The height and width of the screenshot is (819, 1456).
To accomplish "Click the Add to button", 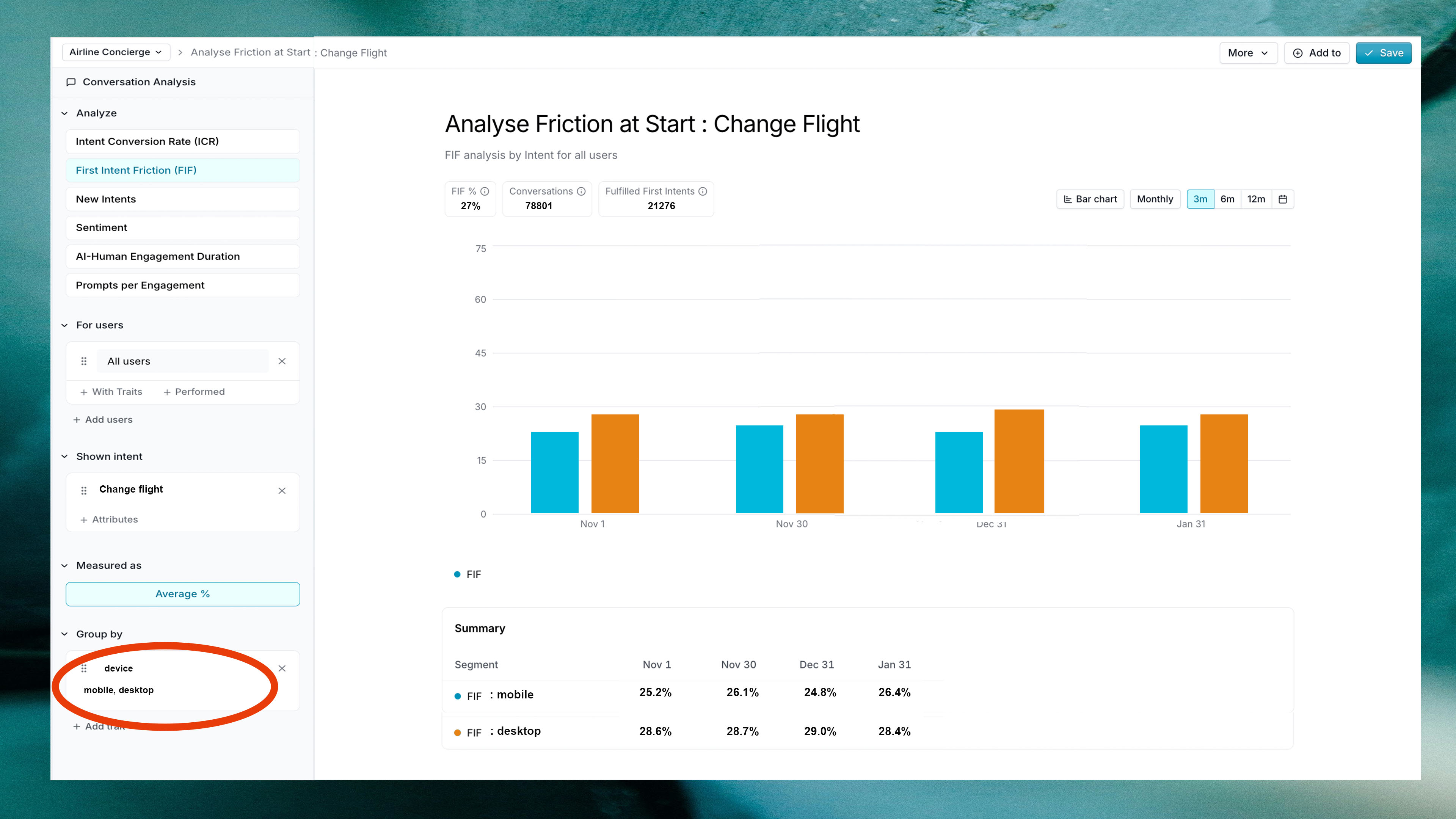I will (x=1316, y=53).
